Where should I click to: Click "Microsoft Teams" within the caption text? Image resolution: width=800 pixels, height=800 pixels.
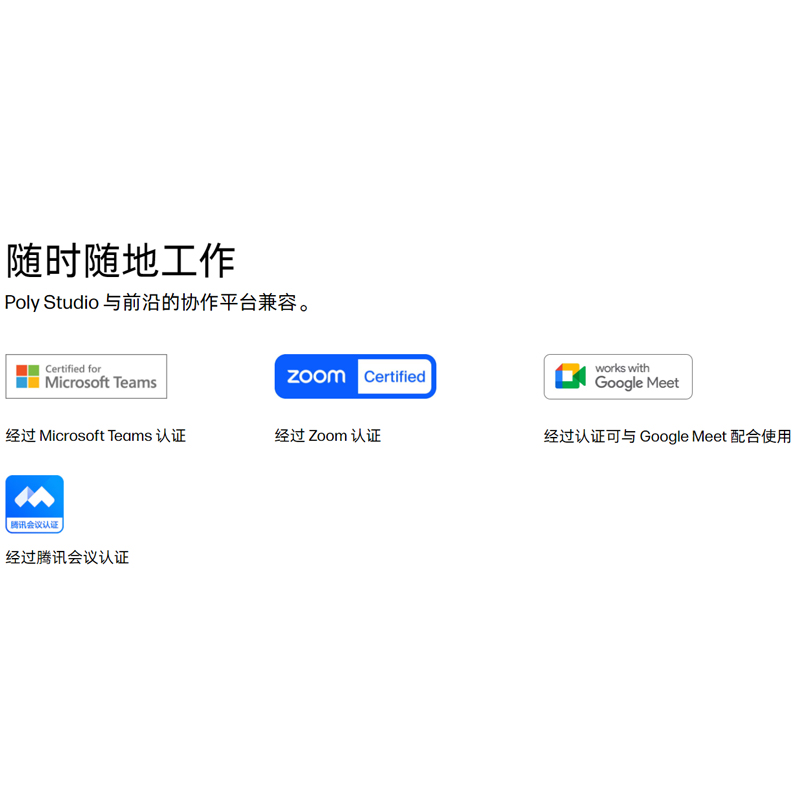tap(96, 436)
